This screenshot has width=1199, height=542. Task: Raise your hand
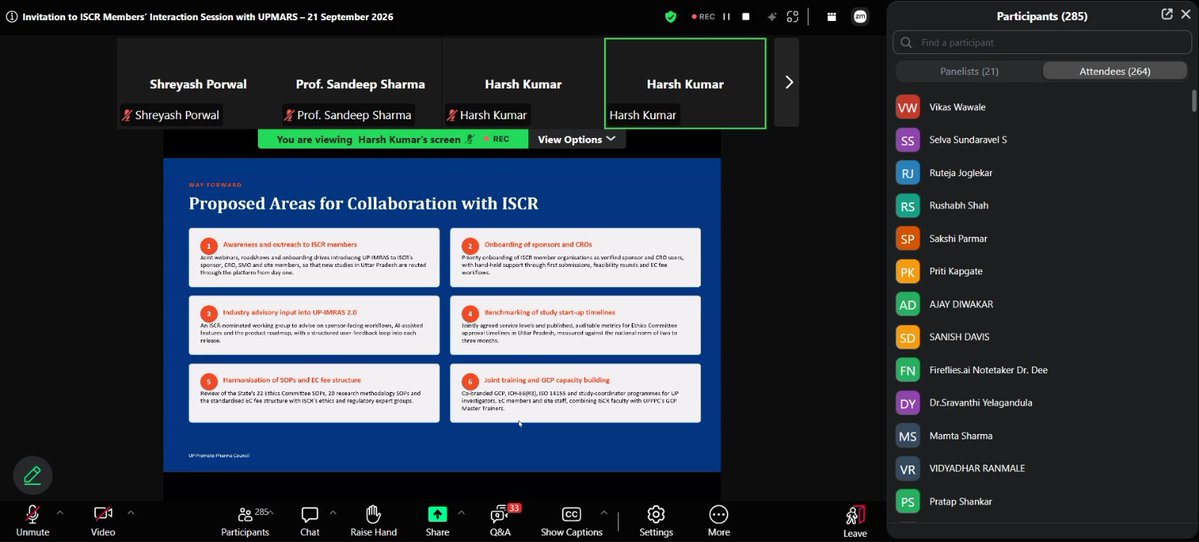[373, 521]
